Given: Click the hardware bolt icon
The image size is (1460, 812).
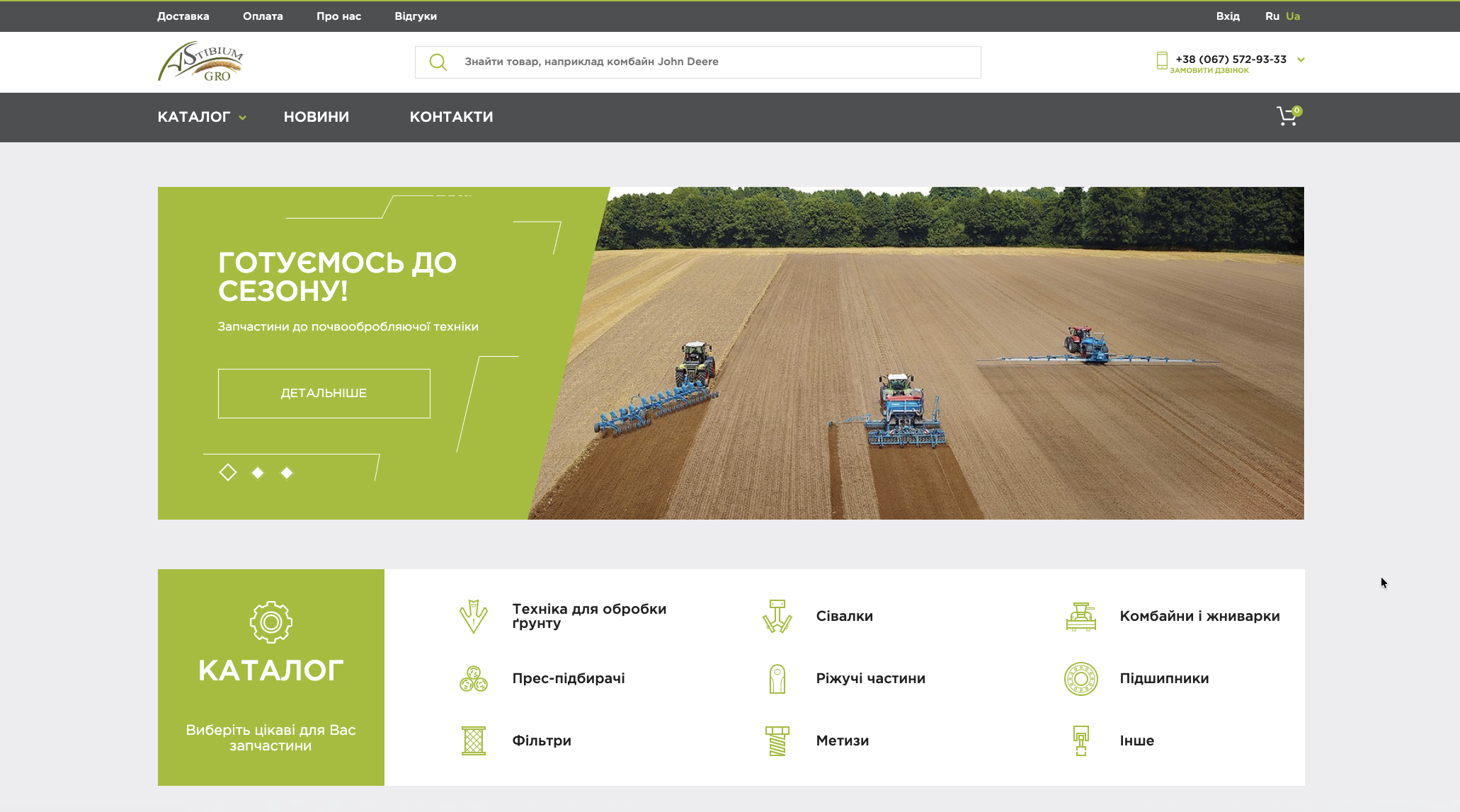Looking at the screenshot, I should pyautogui.click(x=777, y=741).
